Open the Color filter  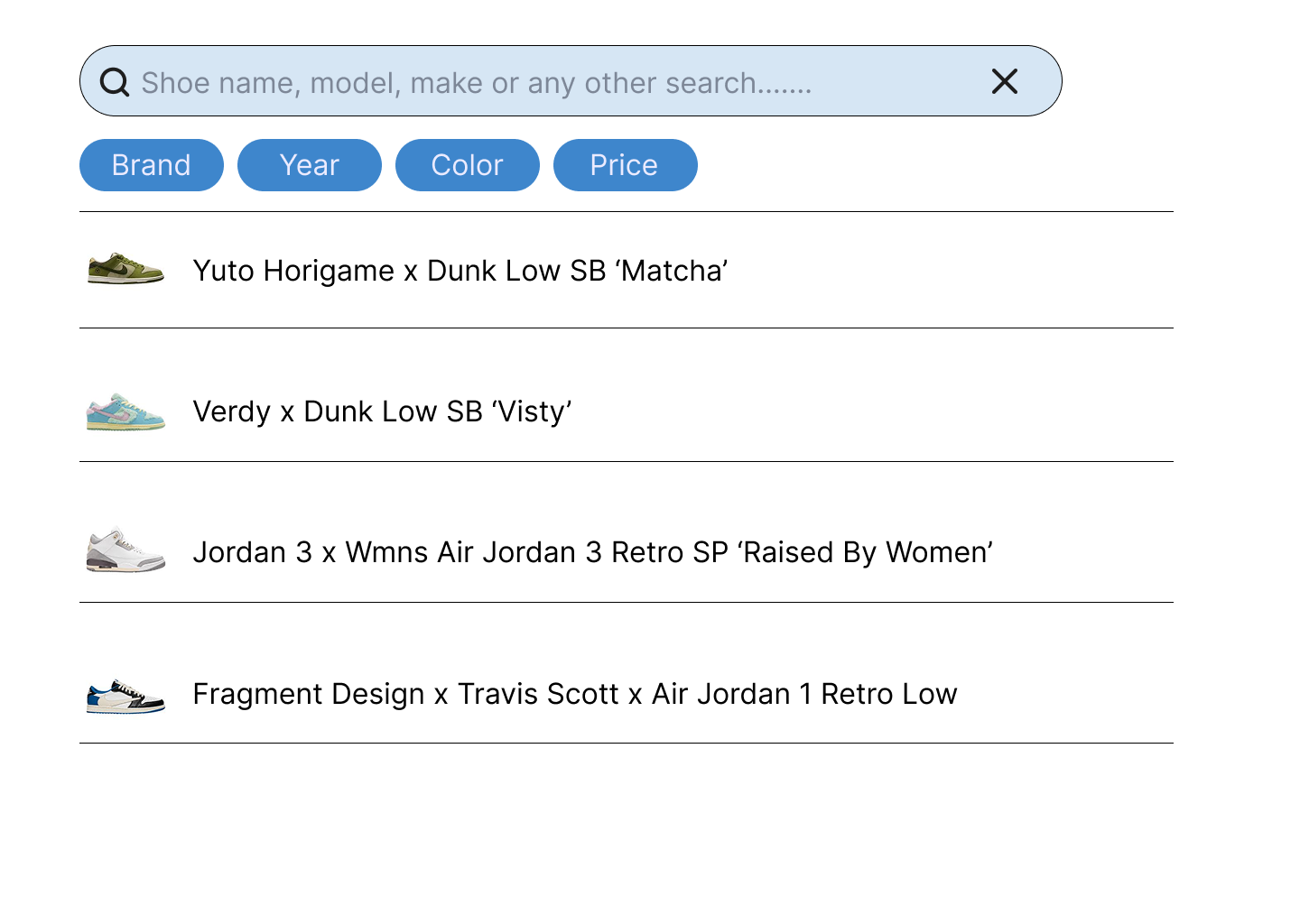point(468,165)
